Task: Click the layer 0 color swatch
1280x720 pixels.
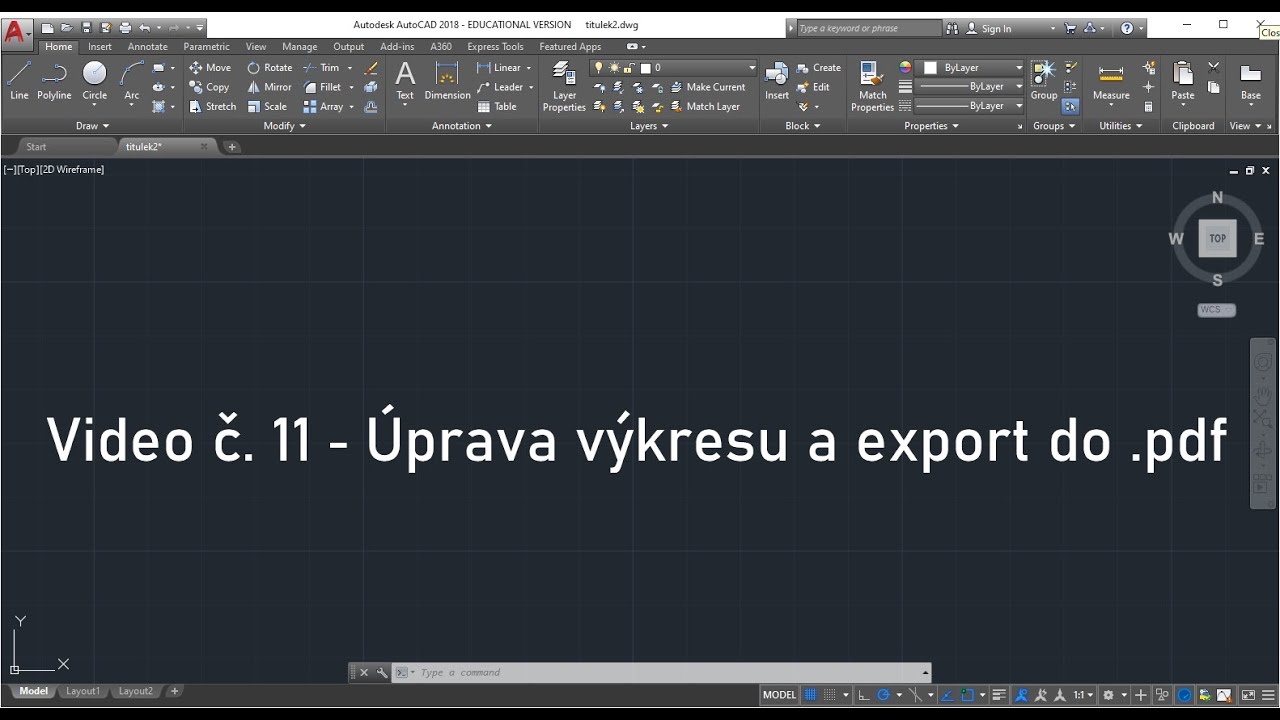Action: (646, 68)
